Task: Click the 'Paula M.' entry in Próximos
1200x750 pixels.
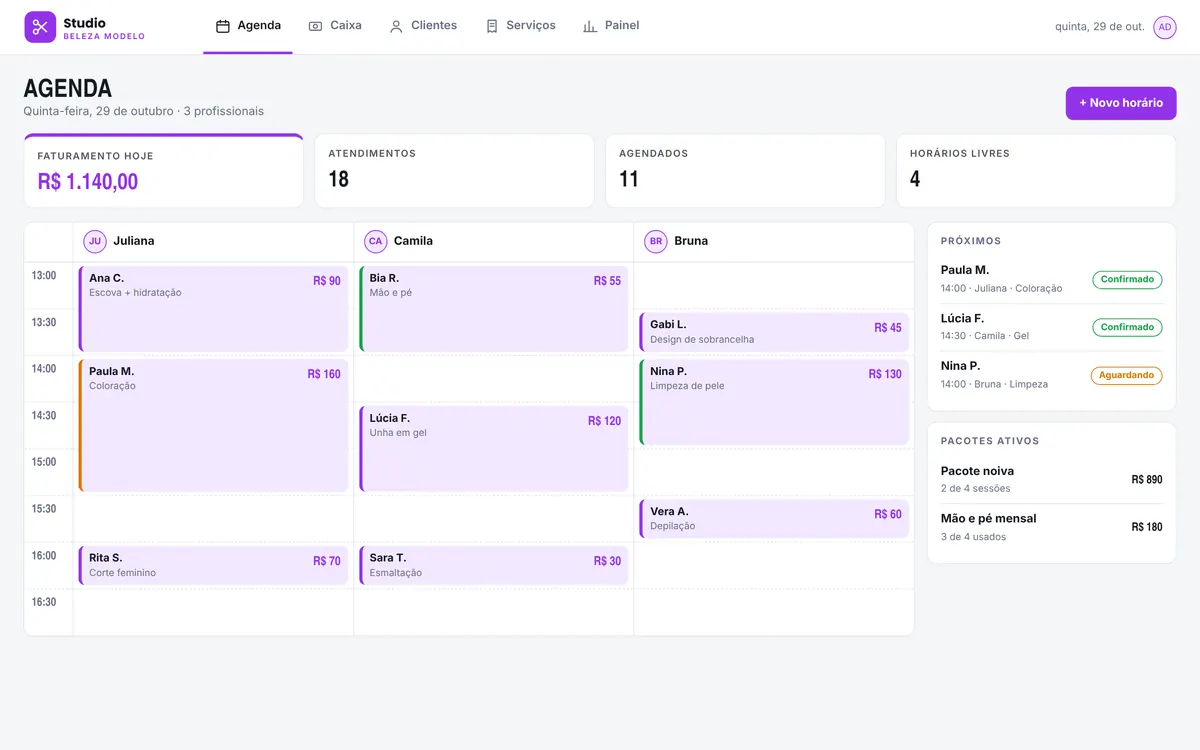Action: point(1052,279)
